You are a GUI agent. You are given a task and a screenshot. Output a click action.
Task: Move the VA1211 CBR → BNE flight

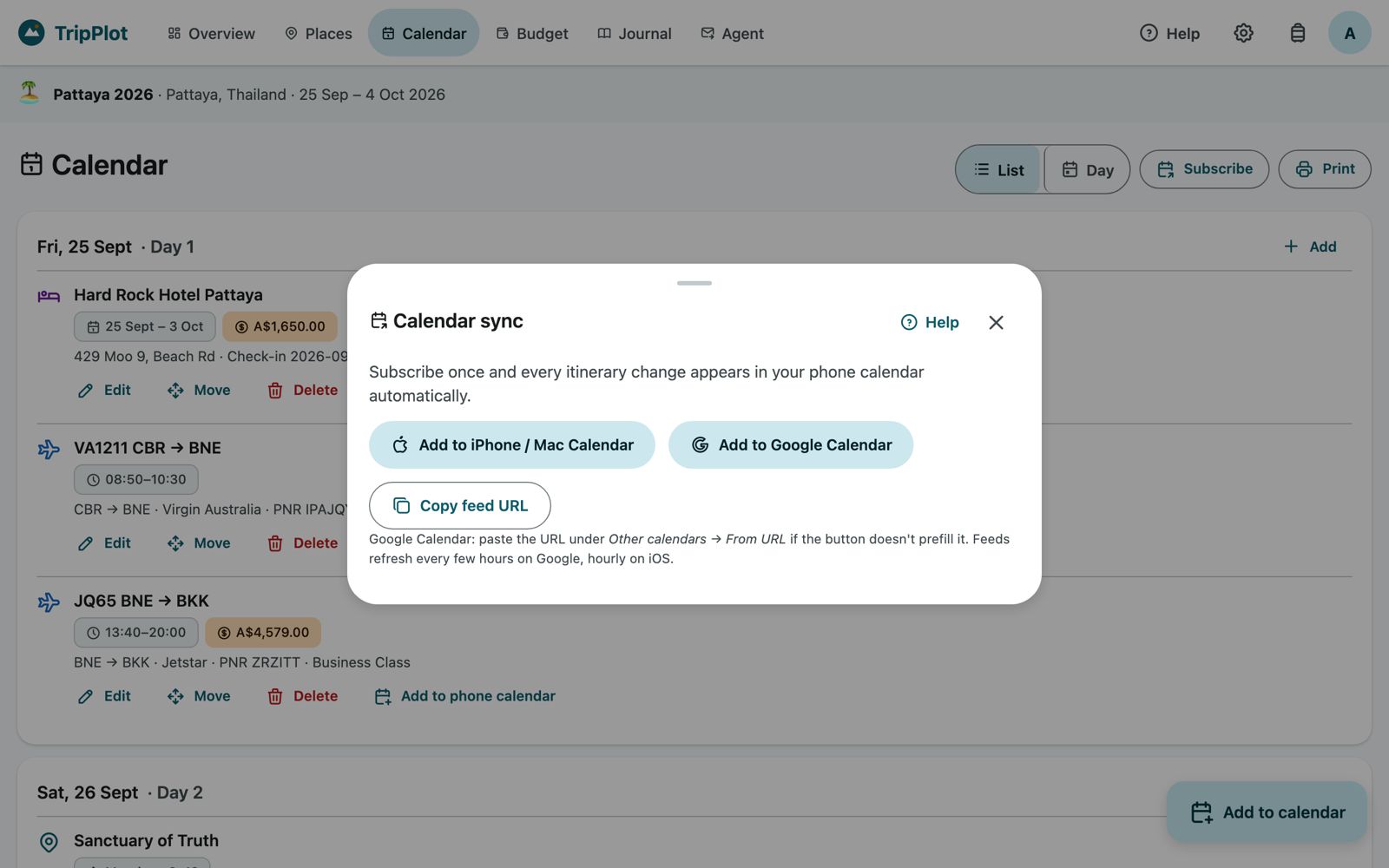(x=199, y=542)
